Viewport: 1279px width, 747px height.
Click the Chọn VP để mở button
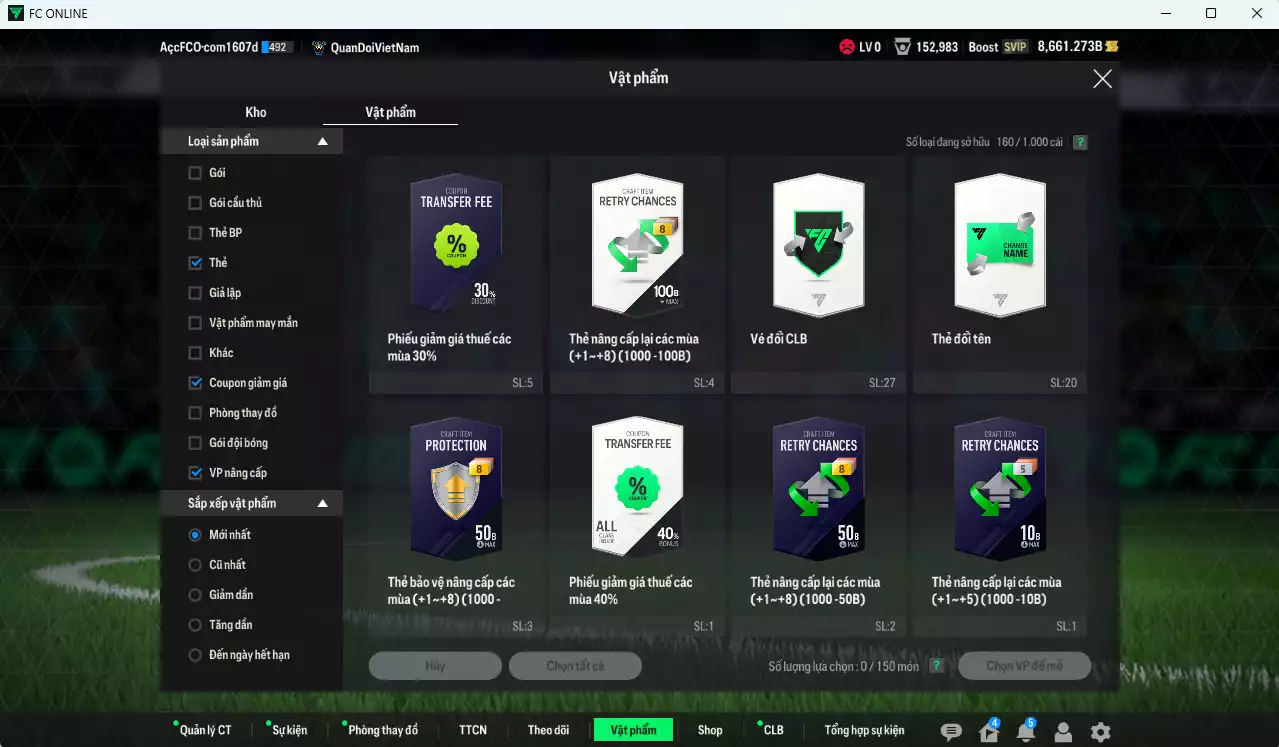(1024, 666)
